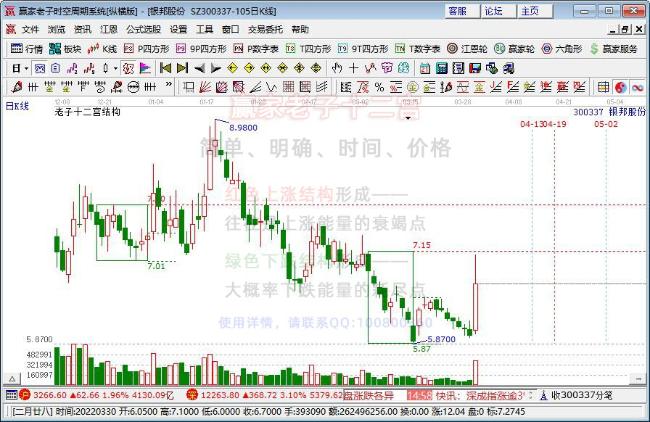Step chart right with black arrow
Screen dimensions: 650x422
tap(216, 68)
